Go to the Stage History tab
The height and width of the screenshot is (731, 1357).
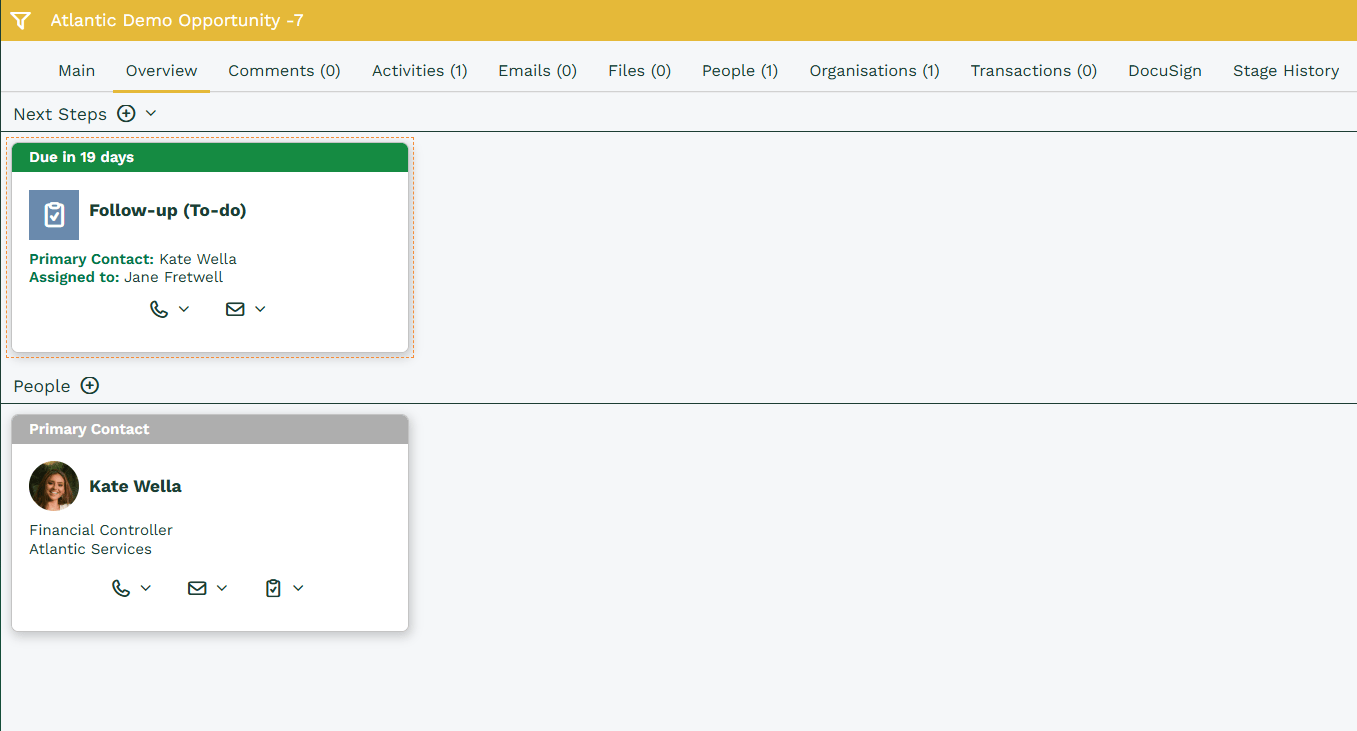tap(1285, 71)
